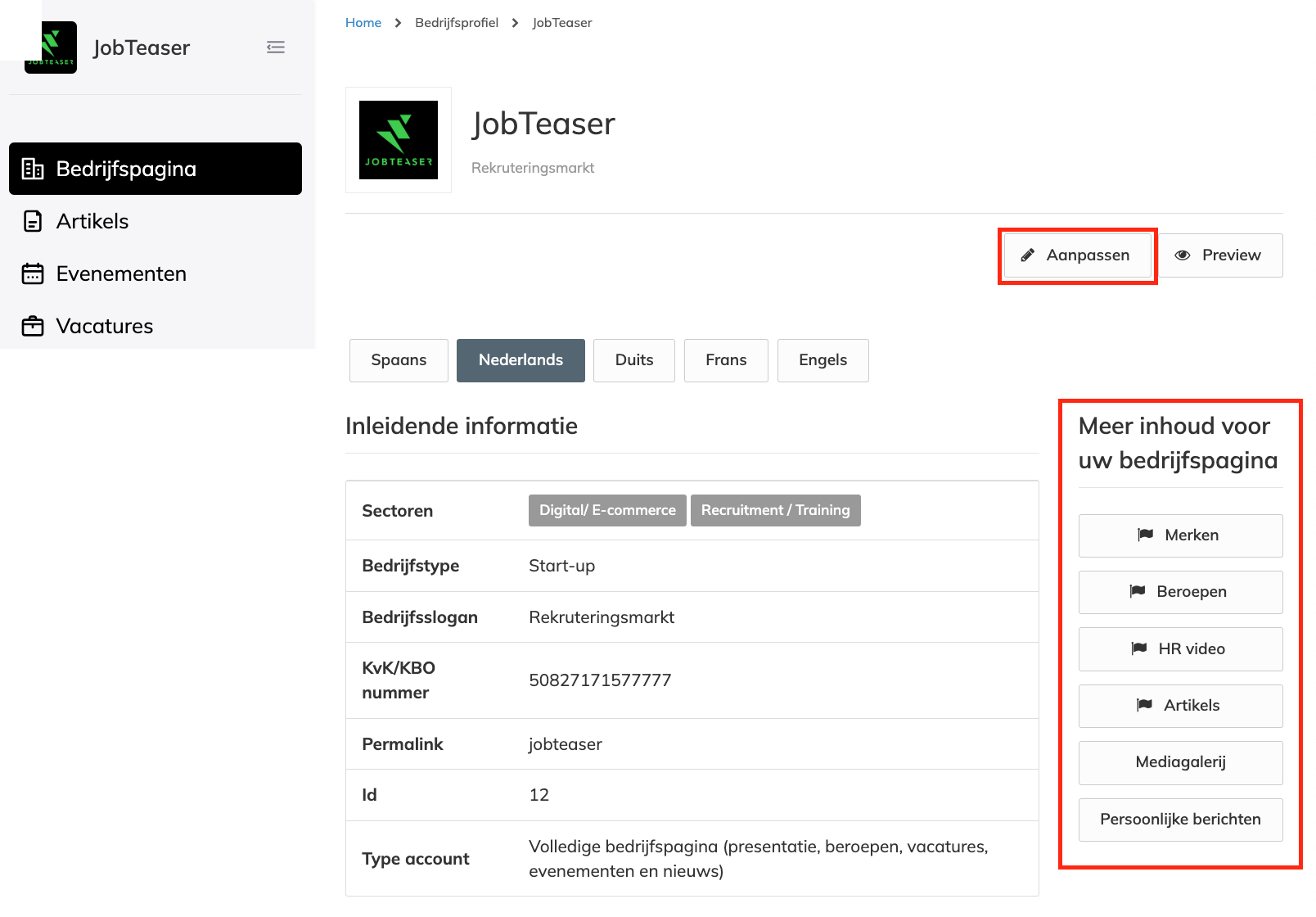The image size is (1316, 917).
Task: Open the Mediagalerij button
Action: (x=1180, y=762)
